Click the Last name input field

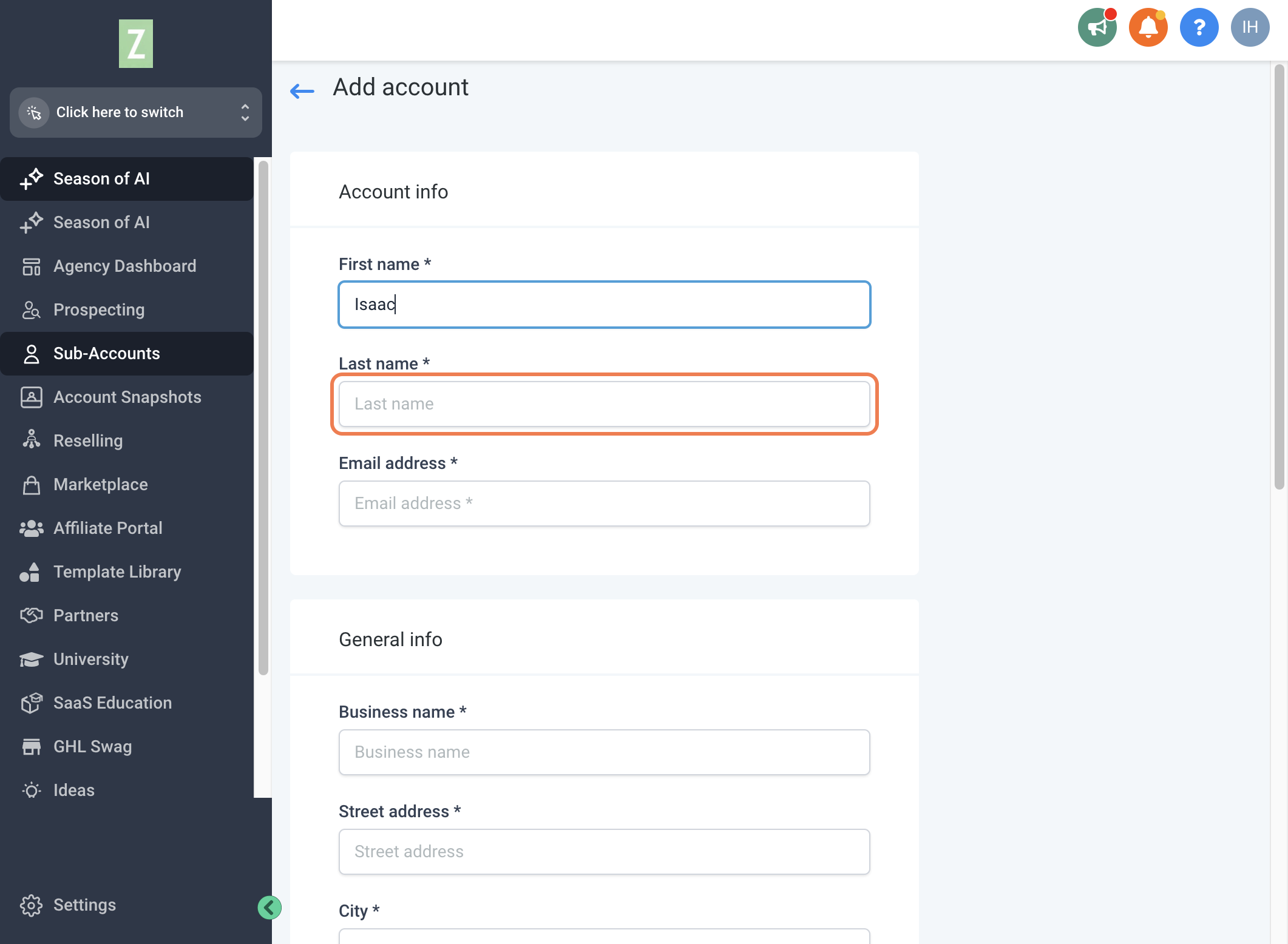[x=605, y=404]
